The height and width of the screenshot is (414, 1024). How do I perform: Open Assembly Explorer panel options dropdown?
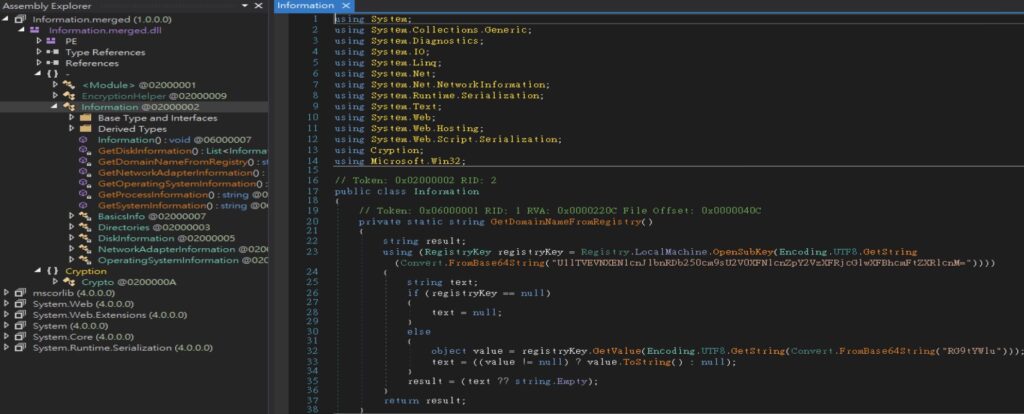pos(245,6)
